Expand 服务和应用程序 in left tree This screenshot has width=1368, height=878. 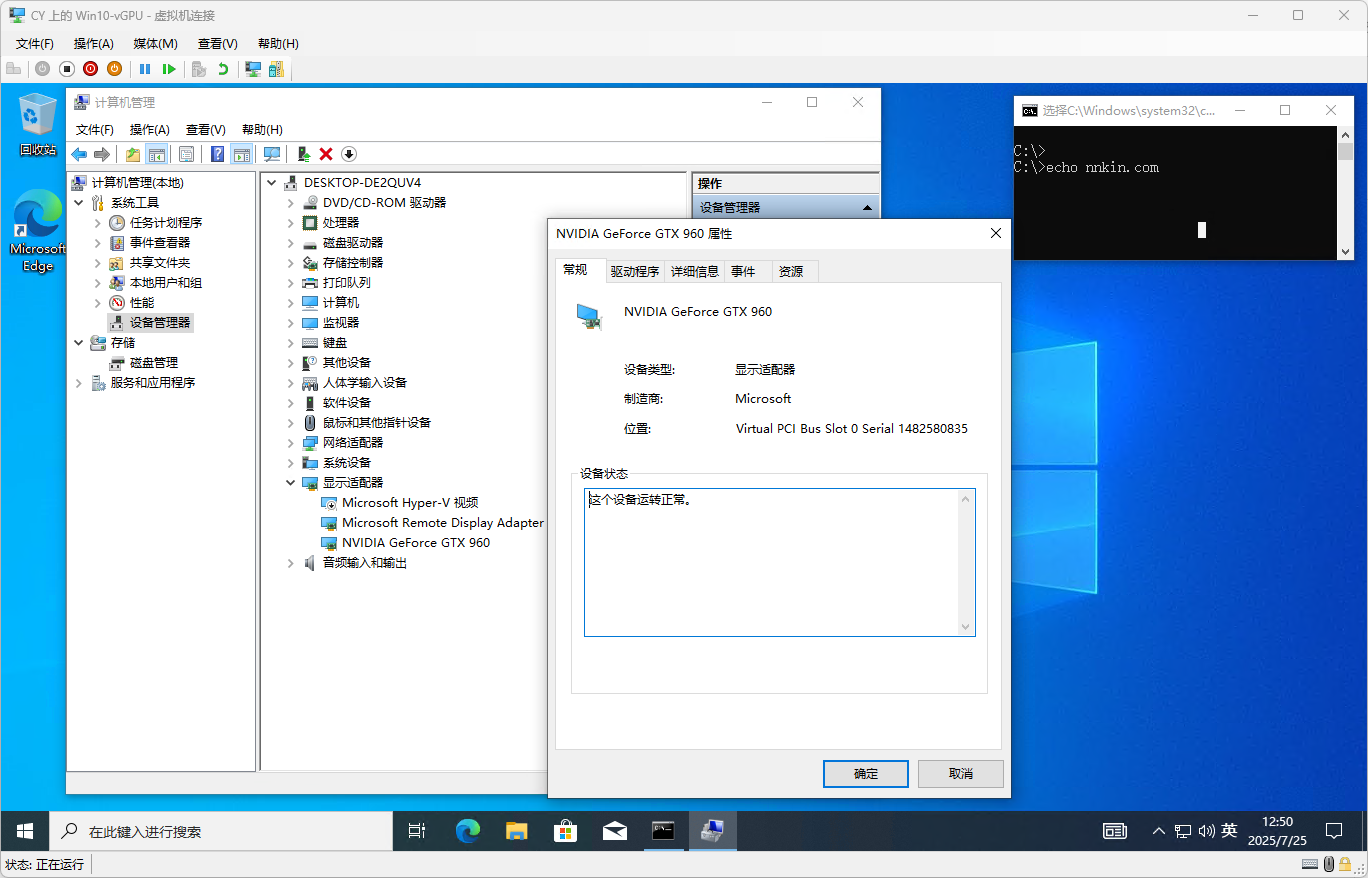pyautogui.click(x=79, y=383)
